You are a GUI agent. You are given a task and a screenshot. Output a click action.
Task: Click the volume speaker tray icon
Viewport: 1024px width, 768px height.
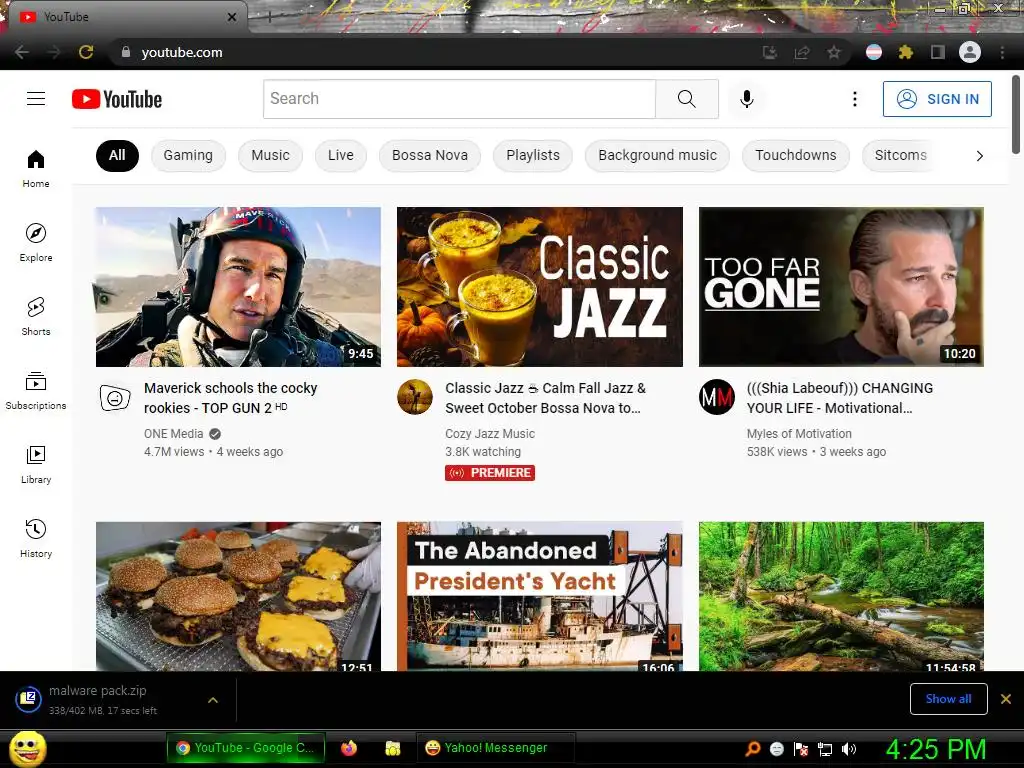coord(849,749)
